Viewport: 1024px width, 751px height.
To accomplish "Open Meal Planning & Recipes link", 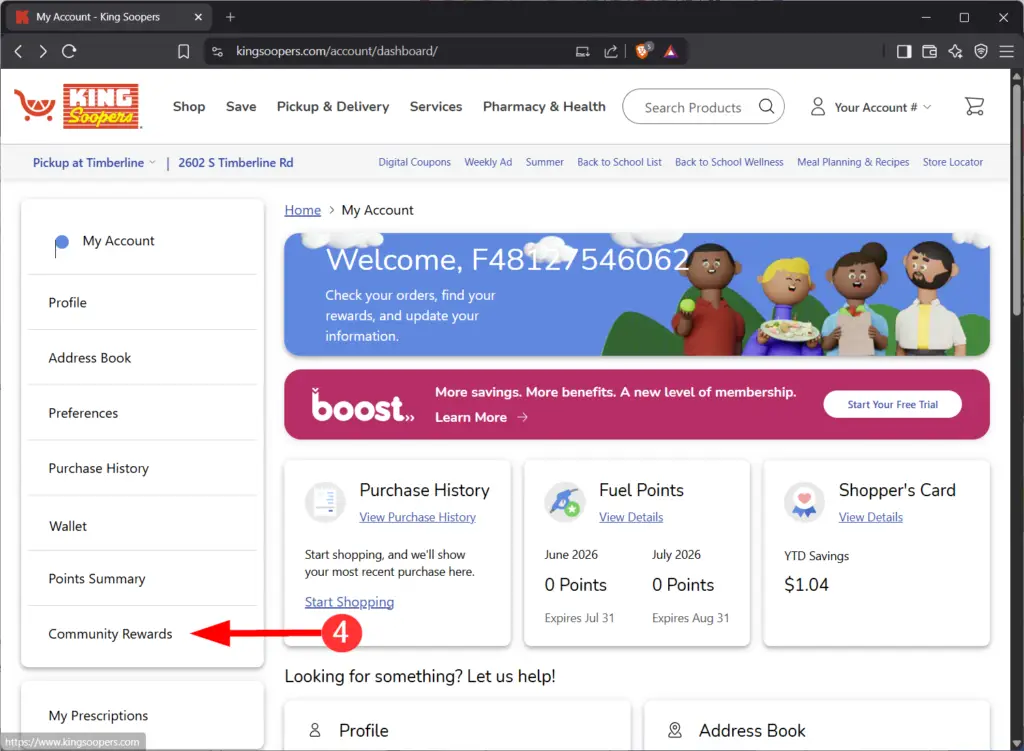I will (x=853, y=162).
